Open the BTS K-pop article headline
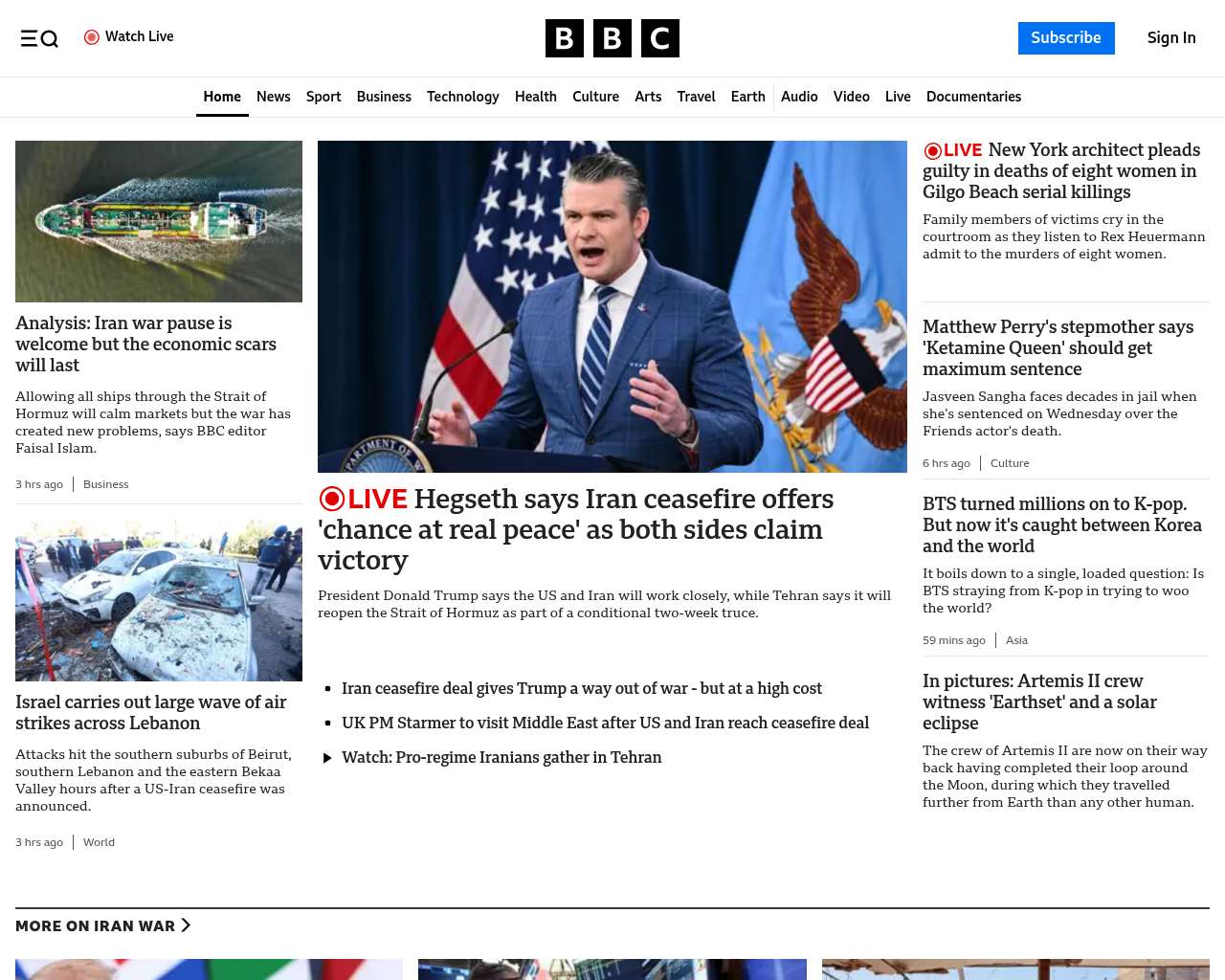 click(1061, 524)
